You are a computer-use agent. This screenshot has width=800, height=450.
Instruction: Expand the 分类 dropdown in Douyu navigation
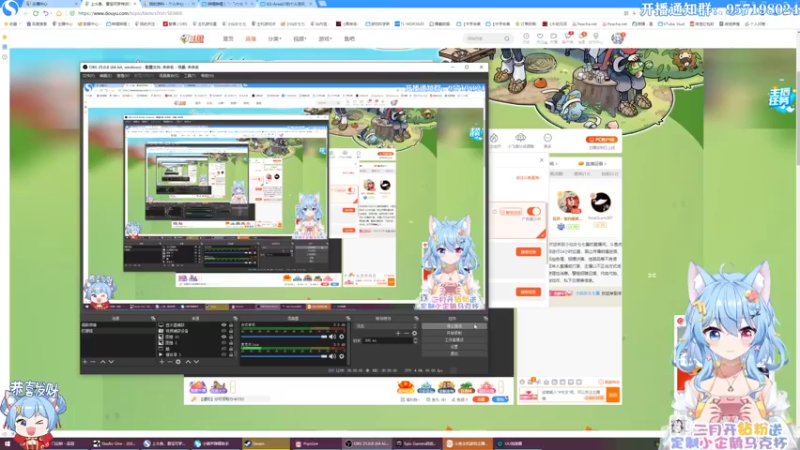[274, 39]
